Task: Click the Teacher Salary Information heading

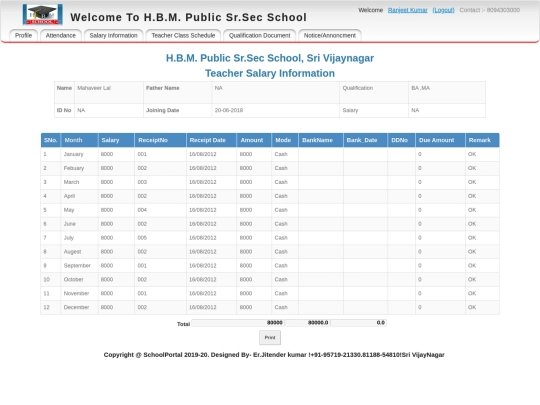Action: pos(270,73)
